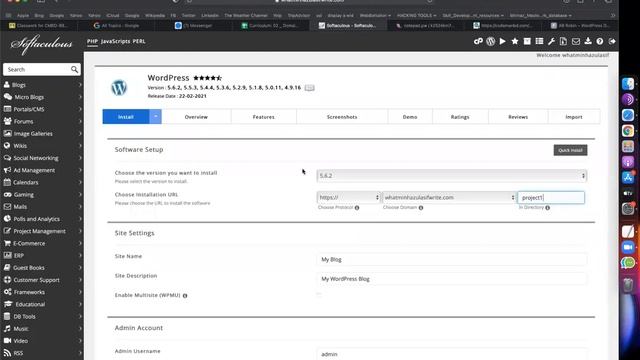Tick the Enable Multisite (WPMU) checkbox
The image size is (640, 360).
coord(319,295)
